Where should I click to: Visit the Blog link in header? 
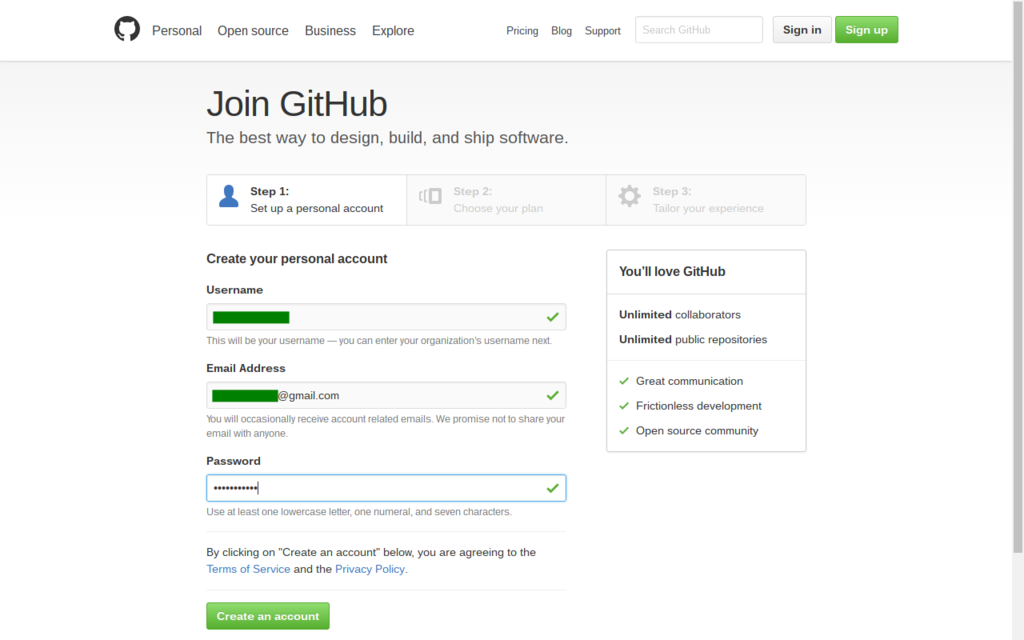pyautogui.click(x=562, y=31)
